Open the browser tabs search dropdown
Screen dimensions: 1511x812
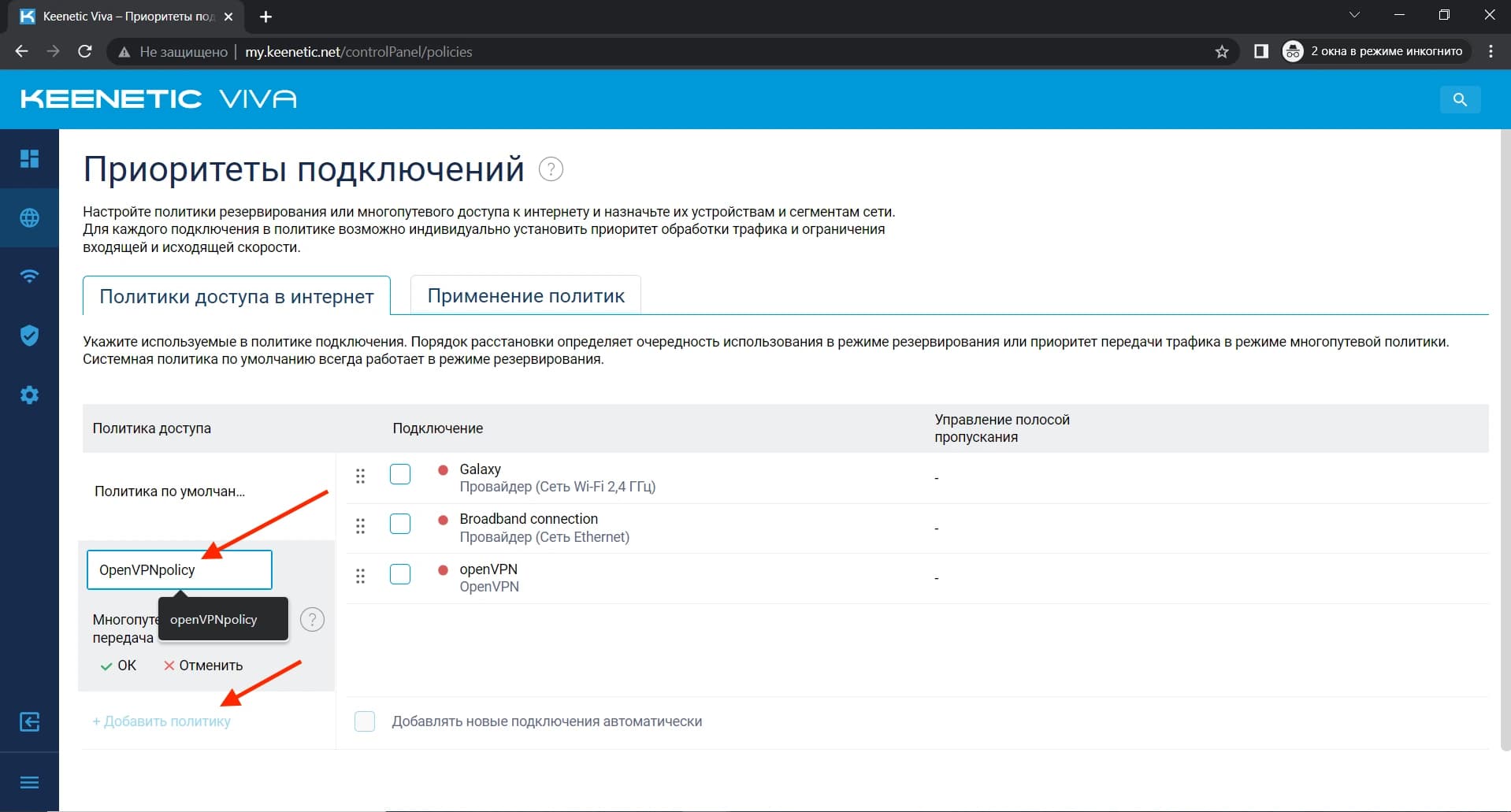[x=1354, y=14]
